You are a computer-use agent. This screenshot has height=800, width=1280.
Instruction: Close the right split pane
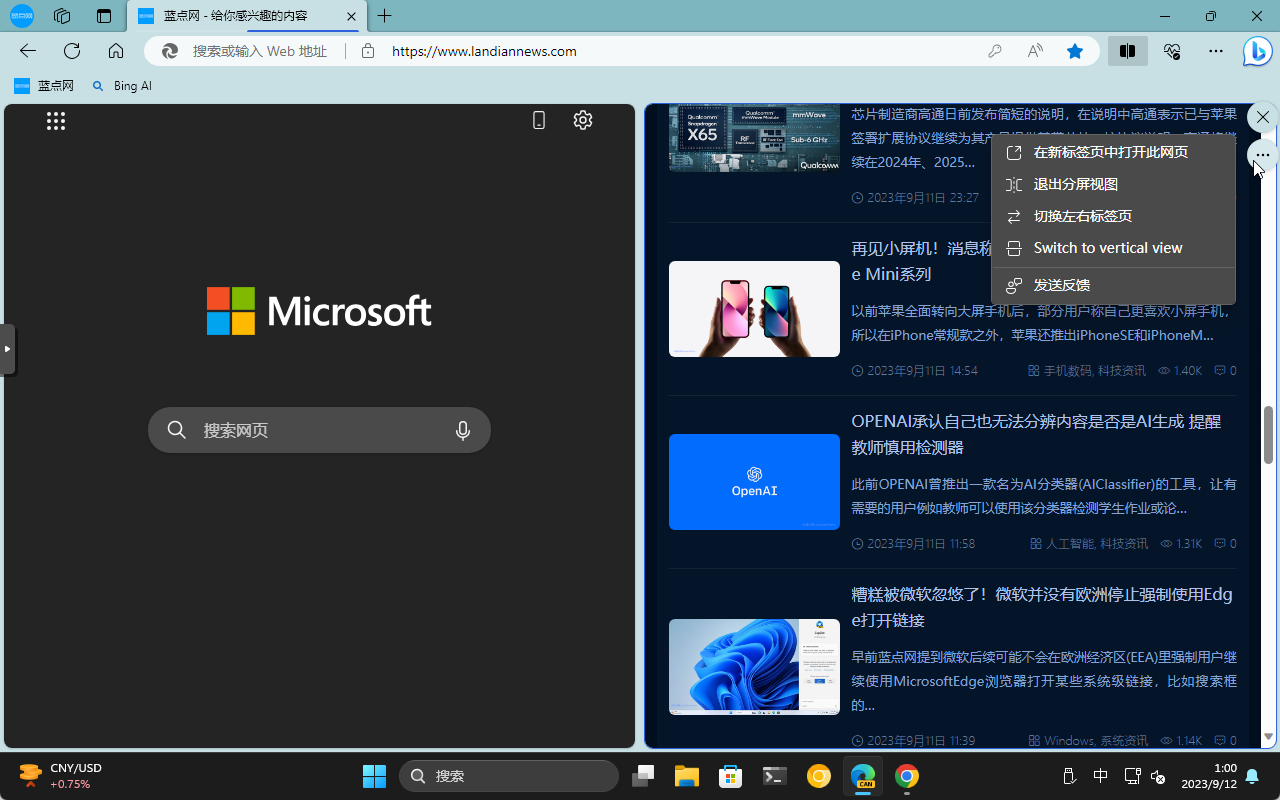click(1263, 117)
